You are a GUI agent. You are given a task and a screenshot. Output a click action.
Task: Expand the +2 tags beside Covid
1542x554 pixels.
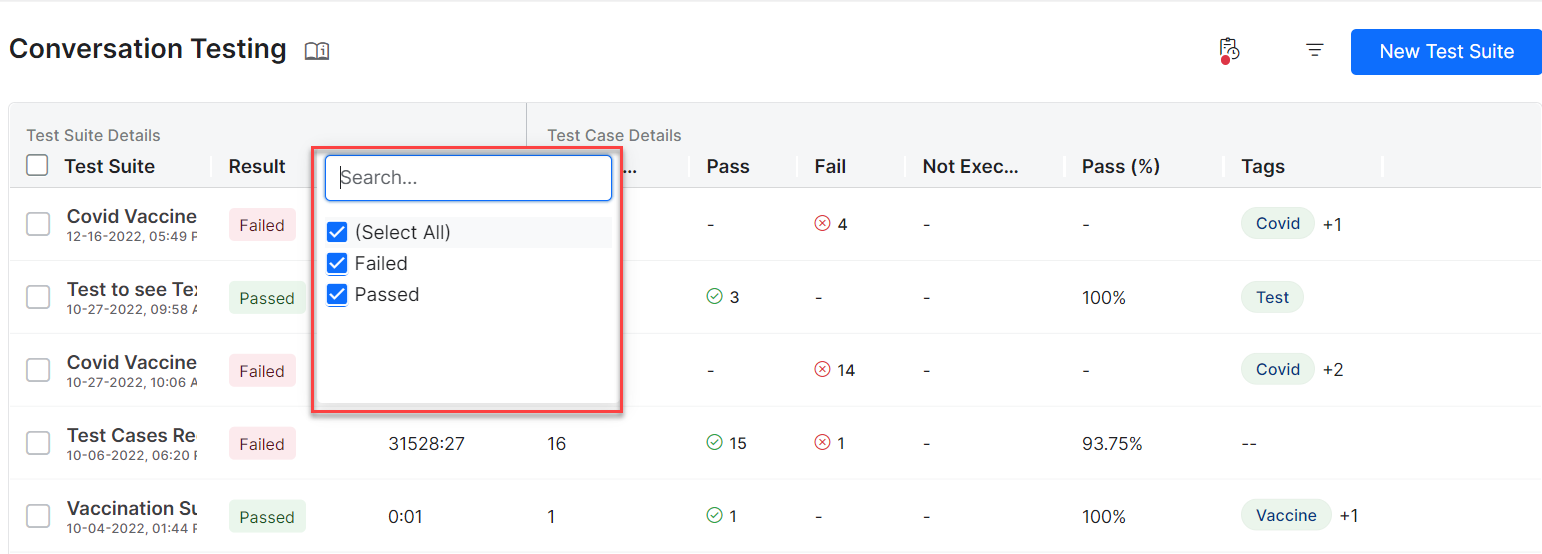[1333, 370]
